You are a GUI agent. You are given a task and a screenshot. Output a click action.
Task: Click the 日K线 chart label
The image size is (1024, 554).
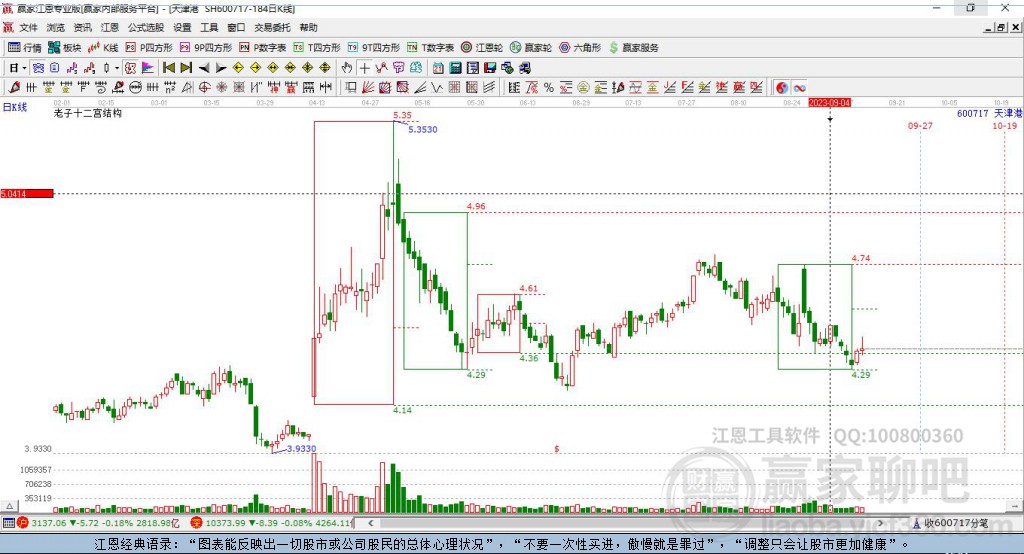[15, 107]
